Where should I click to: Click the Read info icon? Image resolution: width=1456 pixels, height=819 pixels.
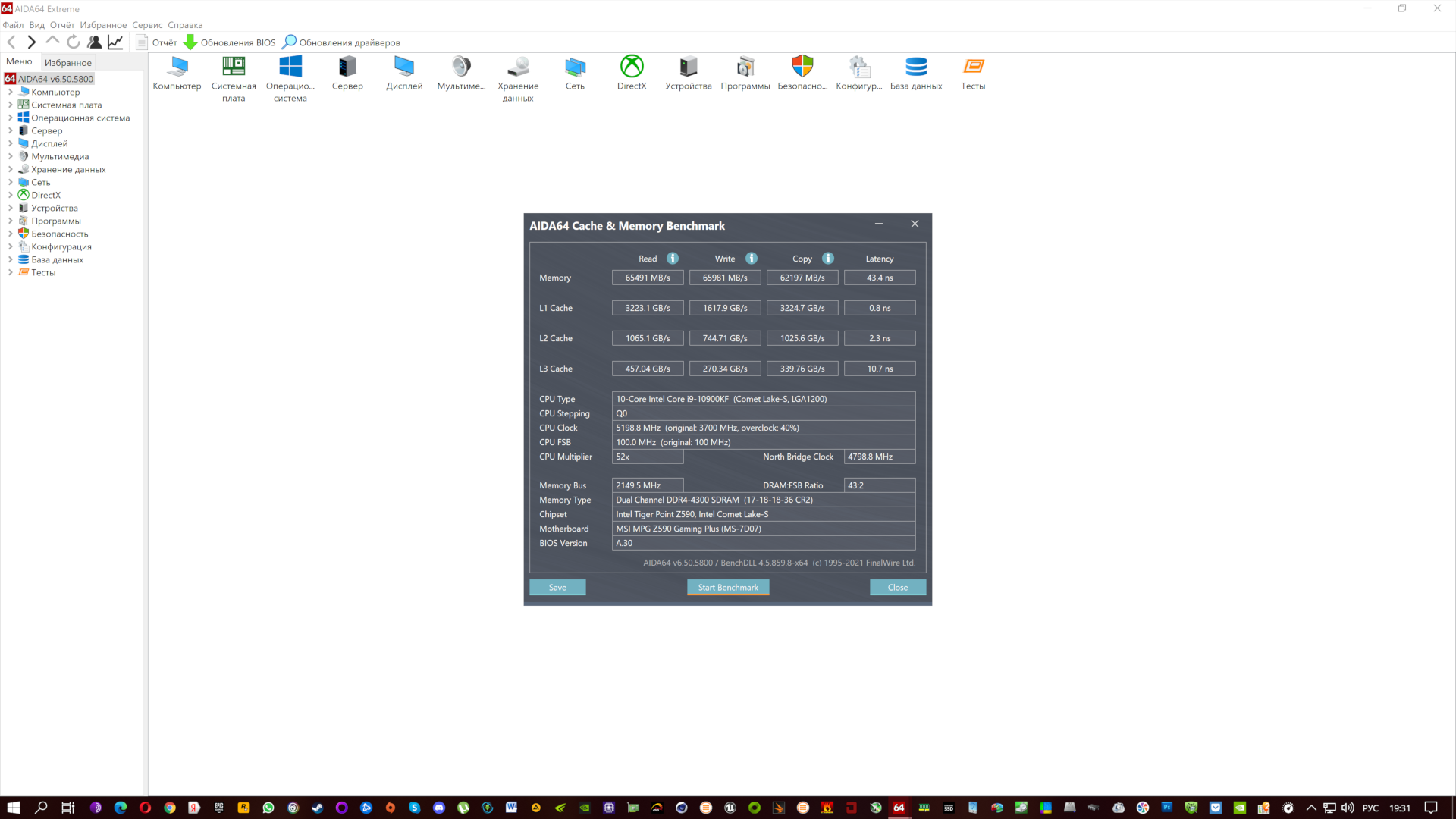tap(673, 259)
